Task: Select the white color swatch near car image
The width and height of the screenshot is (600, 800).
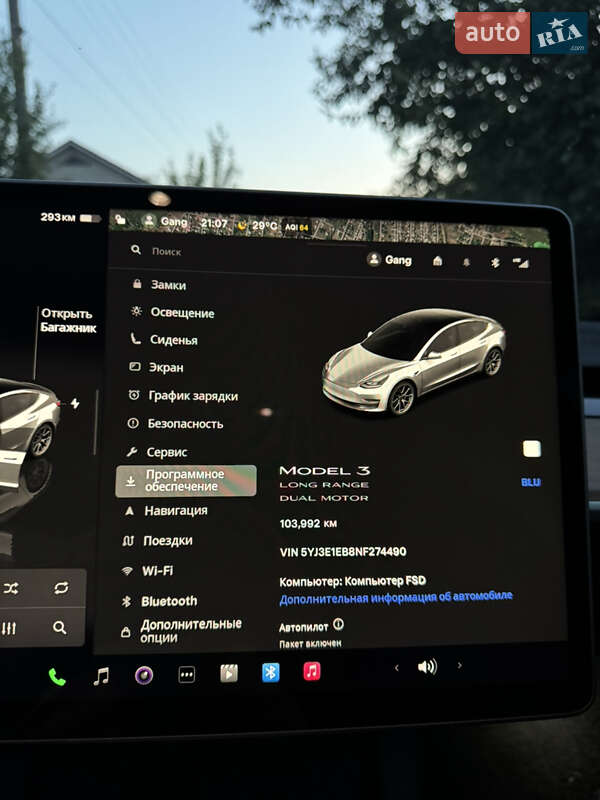Action: pos(532,449)
